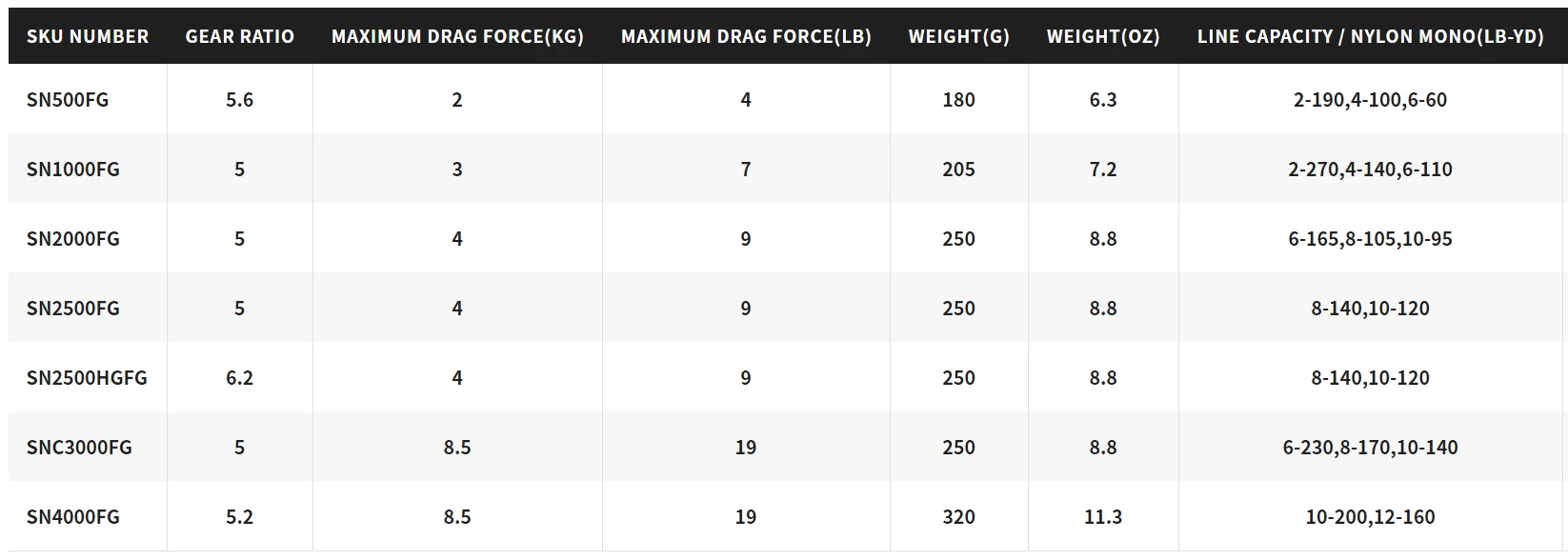Image resolution: width=1568 pixels, height=560 pixels.
Task: Select the 320 weight in grams cell
Action: (958, 517)
